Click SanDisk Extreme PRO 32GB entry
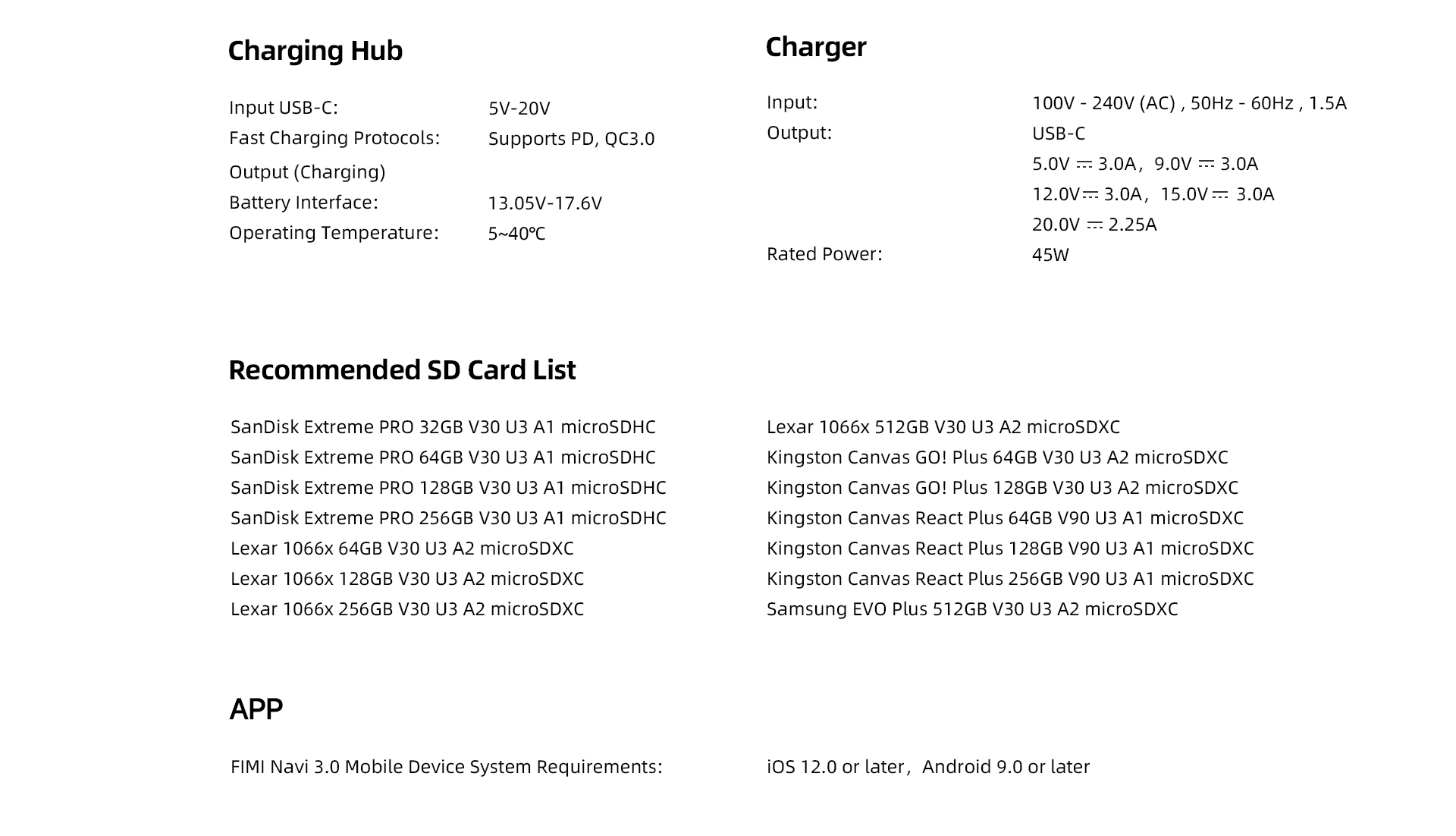 [x=443, y=427]
